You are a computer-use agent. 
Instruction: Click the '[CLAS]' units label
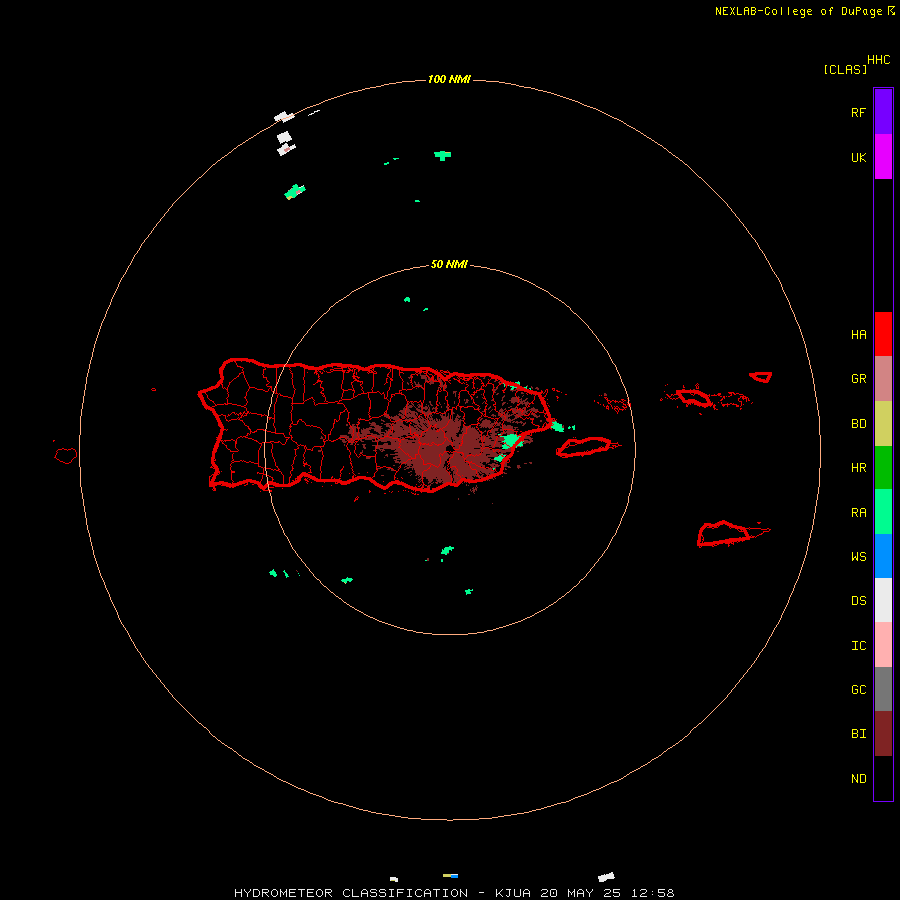(845, 70)
